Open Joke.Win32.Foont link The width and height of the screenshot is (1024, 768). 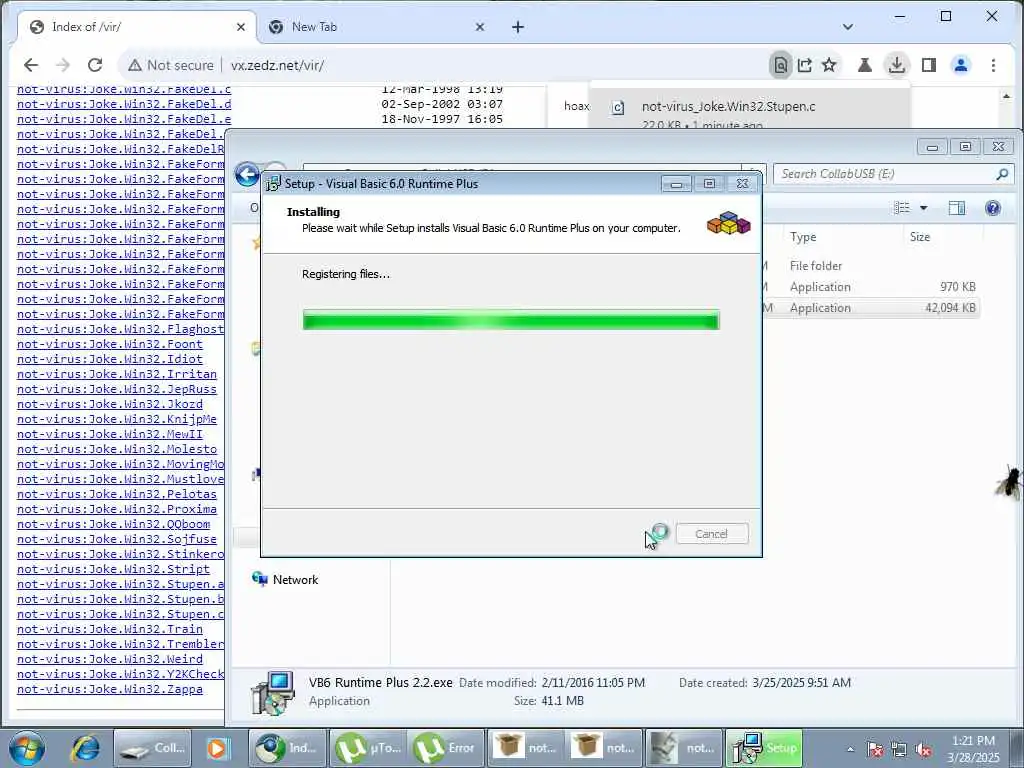[110, 344]
